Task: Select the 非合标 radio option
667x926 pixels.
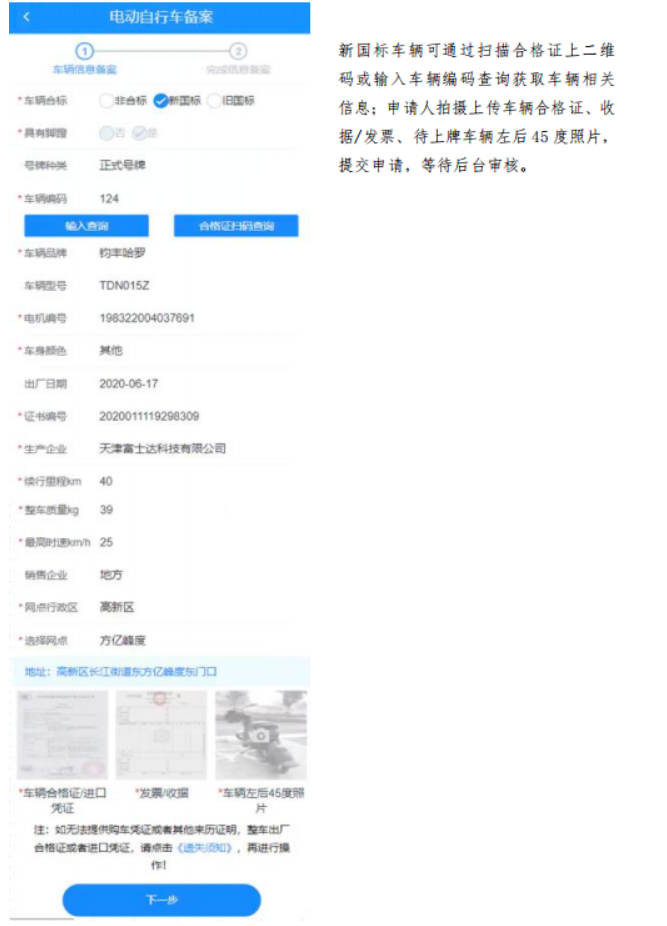Action: (x=106, y=100)
